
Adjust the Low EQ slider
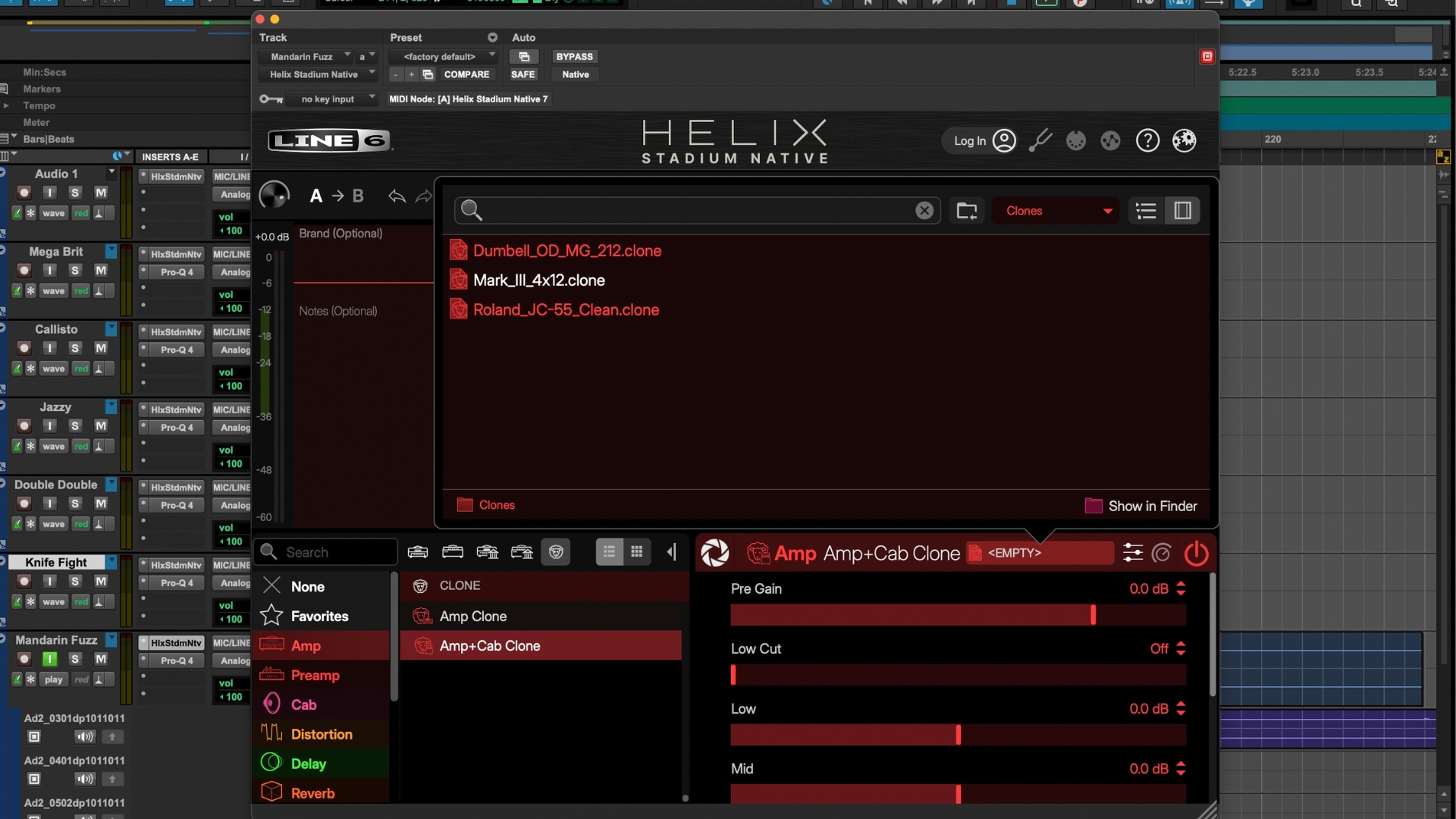[x=958, y=735]
